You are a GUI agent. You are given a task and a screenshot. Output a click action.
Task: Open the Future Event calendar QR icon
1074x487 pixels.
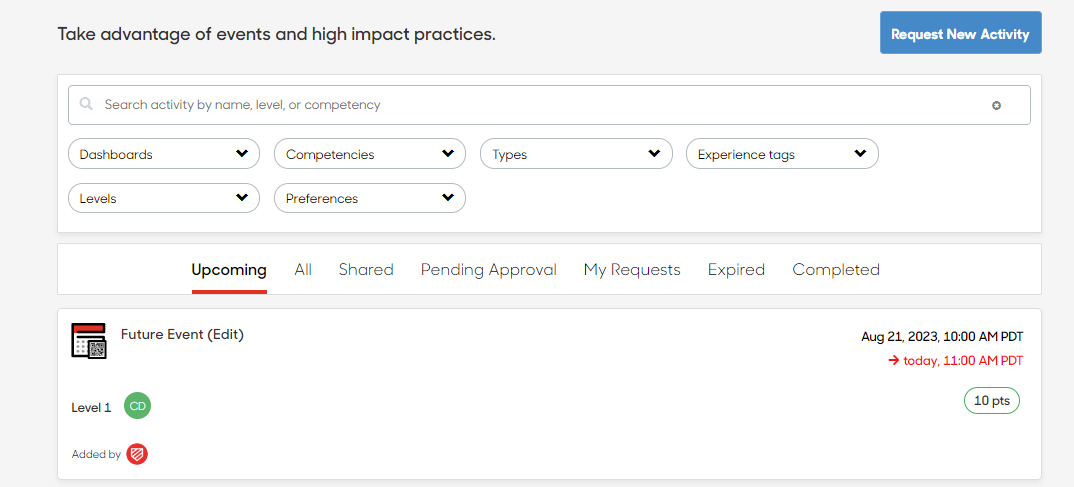click(89, 340)
